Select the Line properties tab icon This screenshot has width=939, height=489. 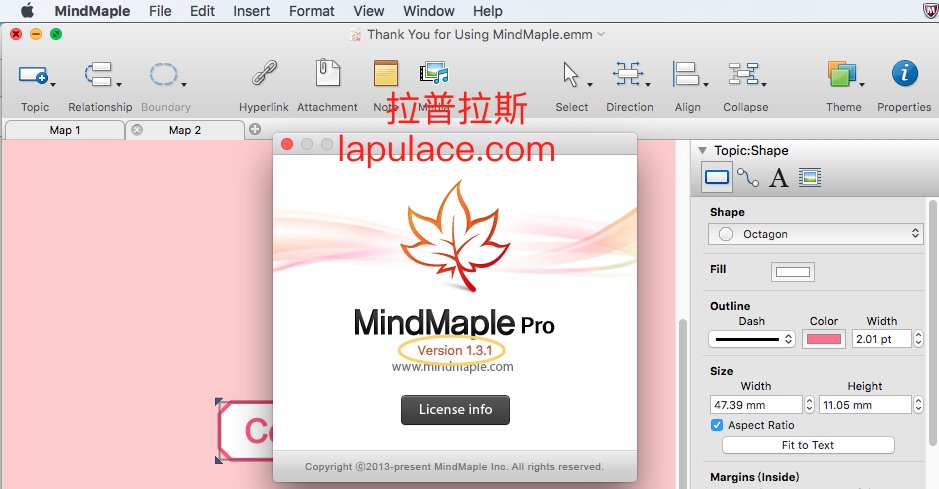pos(747,178)
